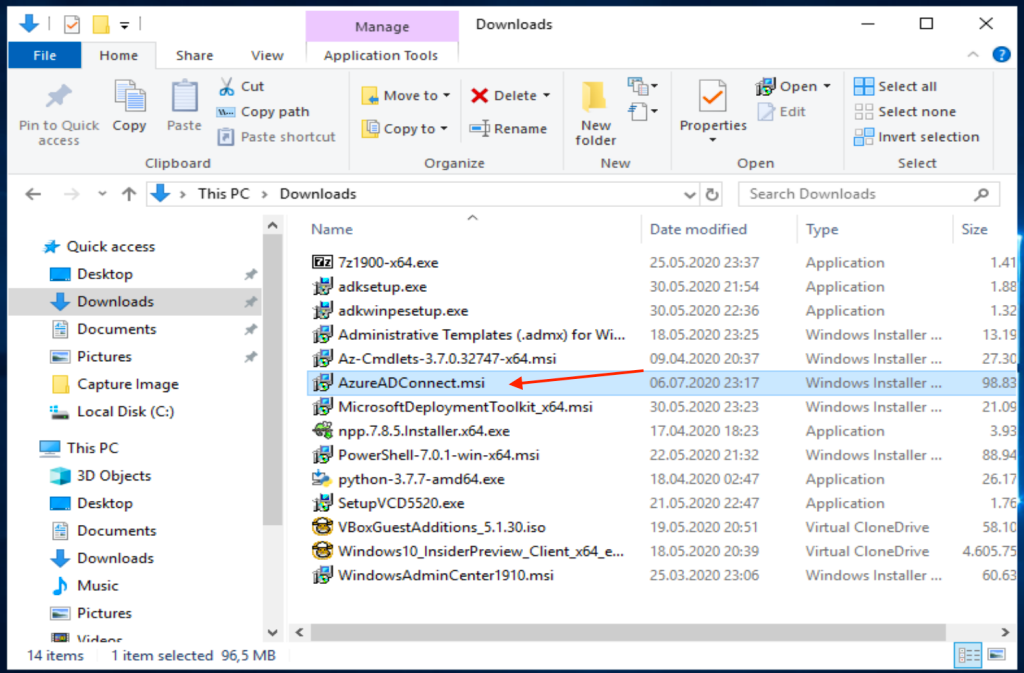1024x673 pixels.
Task: Click the Copy ribbon icon
Action: click(129, 97)
